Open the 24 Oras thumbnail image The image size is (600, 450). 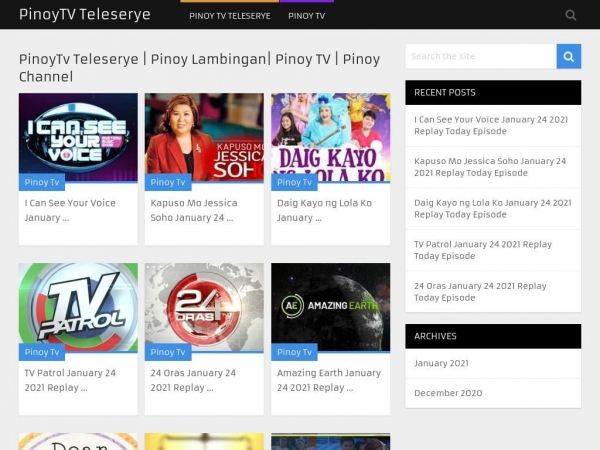[x=204, y=307]
